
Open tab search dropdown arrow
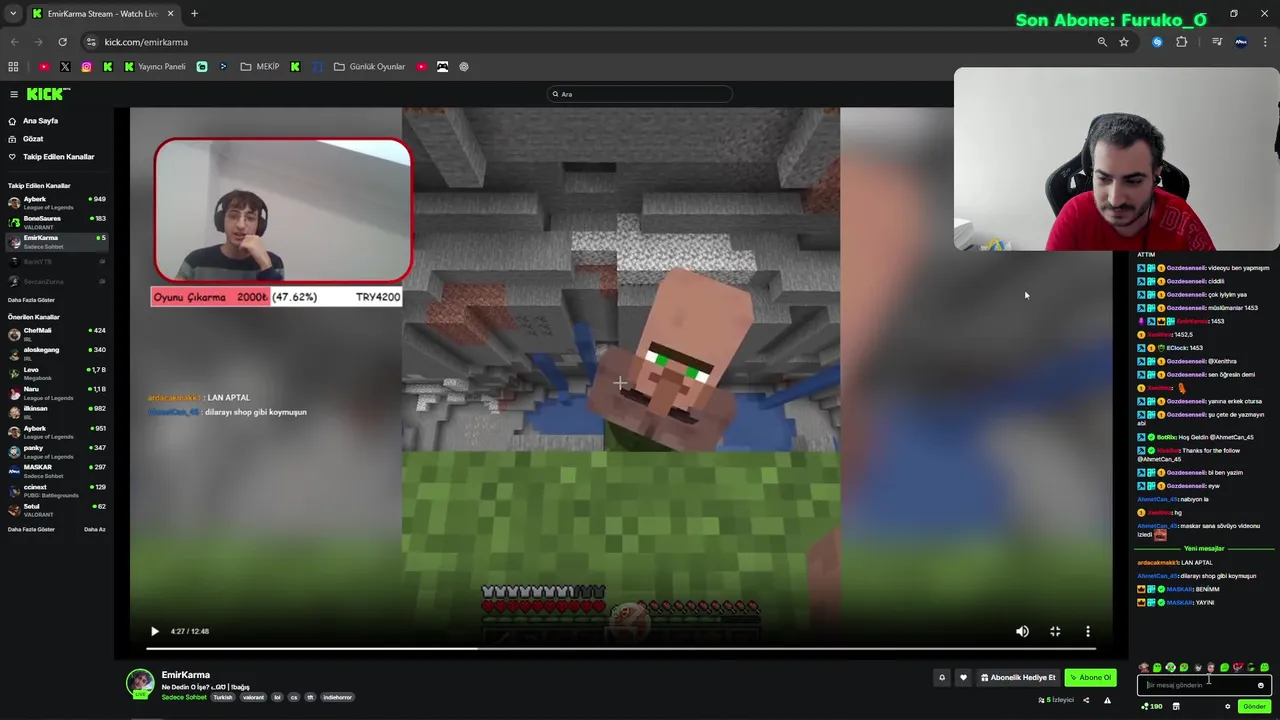[12, 14]
